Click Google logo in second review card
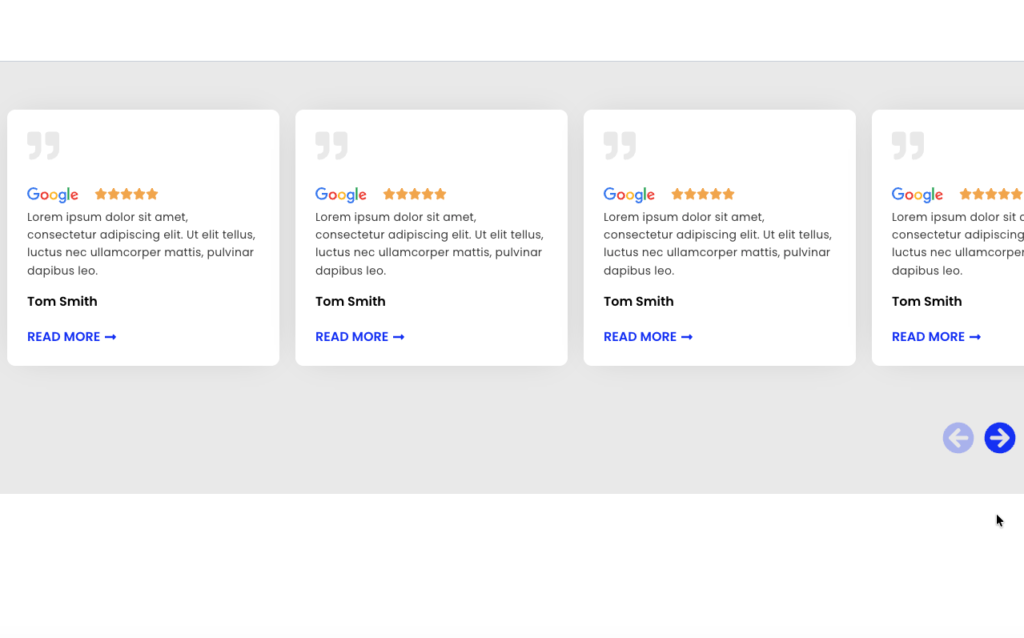This screenshot has height=638, width=1024. pos(341,195)
